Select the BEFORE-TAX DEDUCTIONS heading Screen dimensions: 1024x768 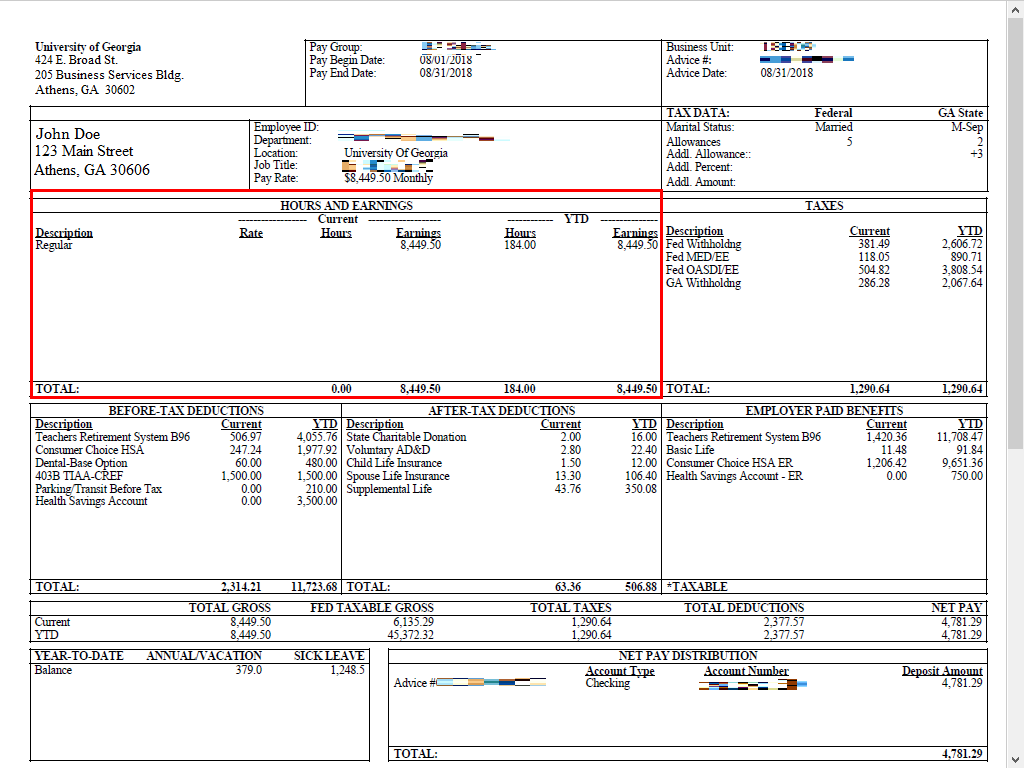click(186, 411)
